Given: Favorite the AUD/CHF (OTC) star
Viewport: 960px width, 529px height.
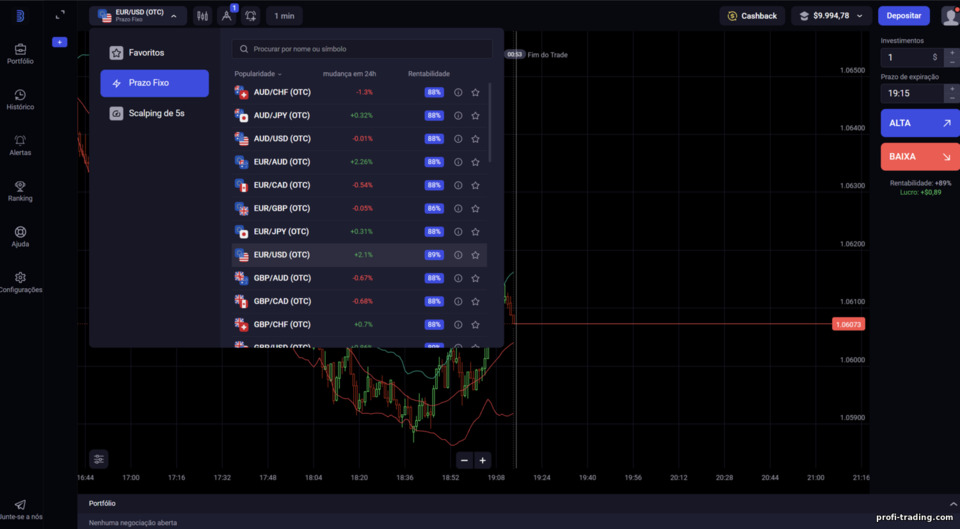Looking at the screenshot, I should pos(475,92).
